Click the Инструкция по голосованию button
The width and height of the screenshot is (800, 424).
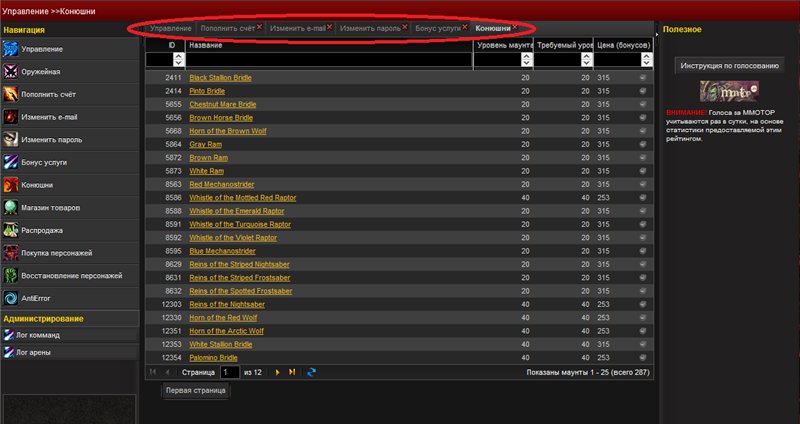tap(729, 66)
